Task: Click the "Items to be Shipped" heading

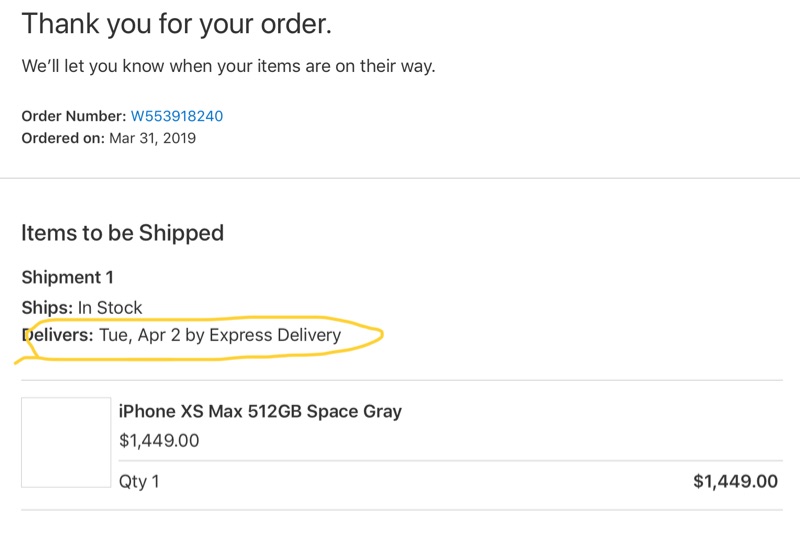Action: coord(122,233)
